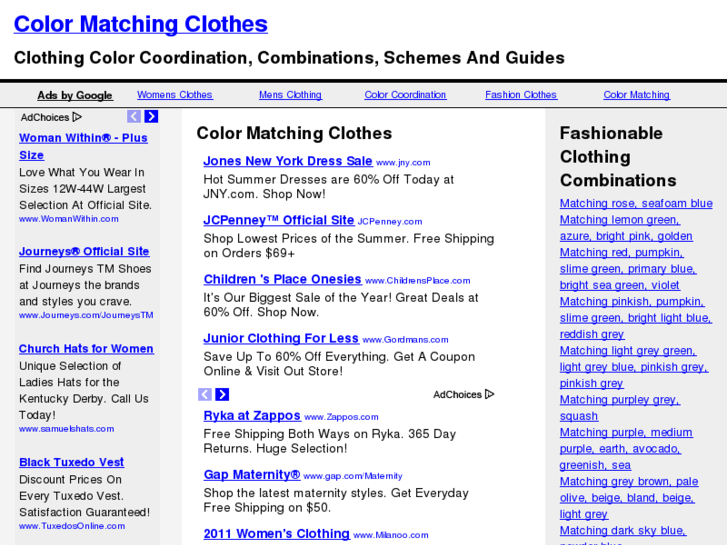The height and width of the screenshot is (545, 727).
Task: Visit www.Milanoo.com URL link
Action: (391, 535)
